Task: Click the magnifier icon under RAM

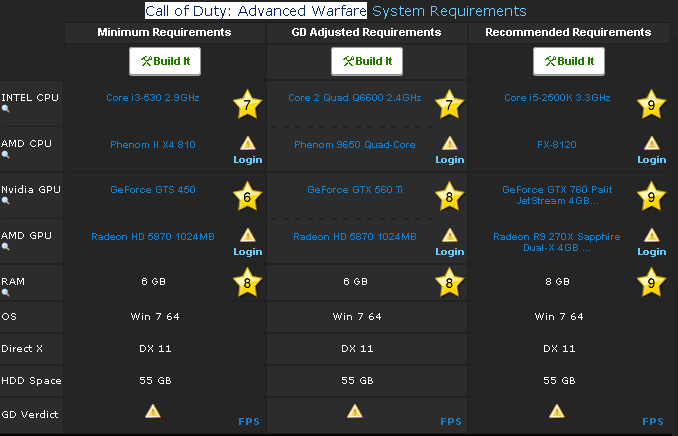Action: pos(5,292)
